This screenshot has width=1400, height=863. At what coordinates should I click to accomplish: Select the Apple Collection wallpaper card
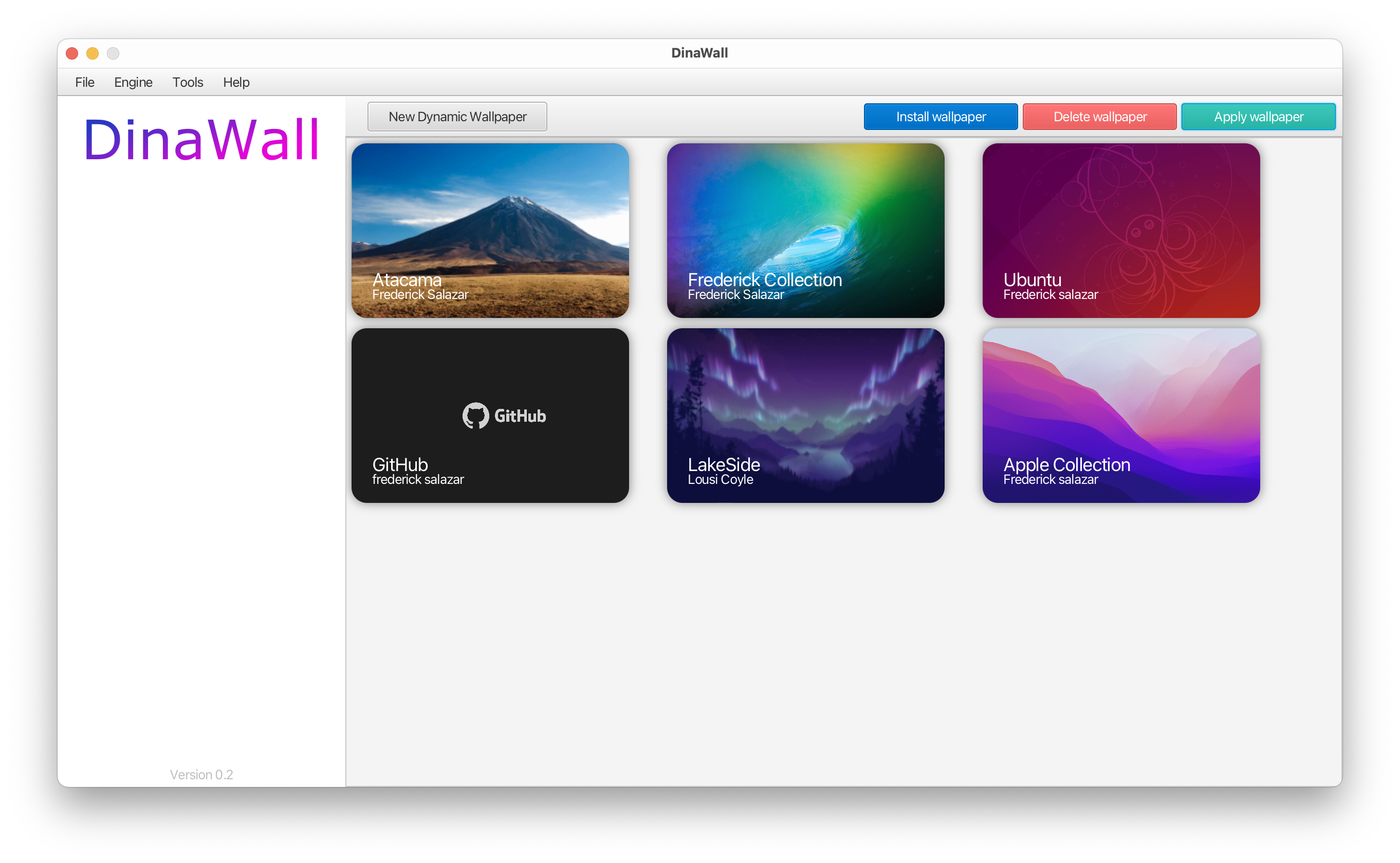click(x=1121, y=416)
